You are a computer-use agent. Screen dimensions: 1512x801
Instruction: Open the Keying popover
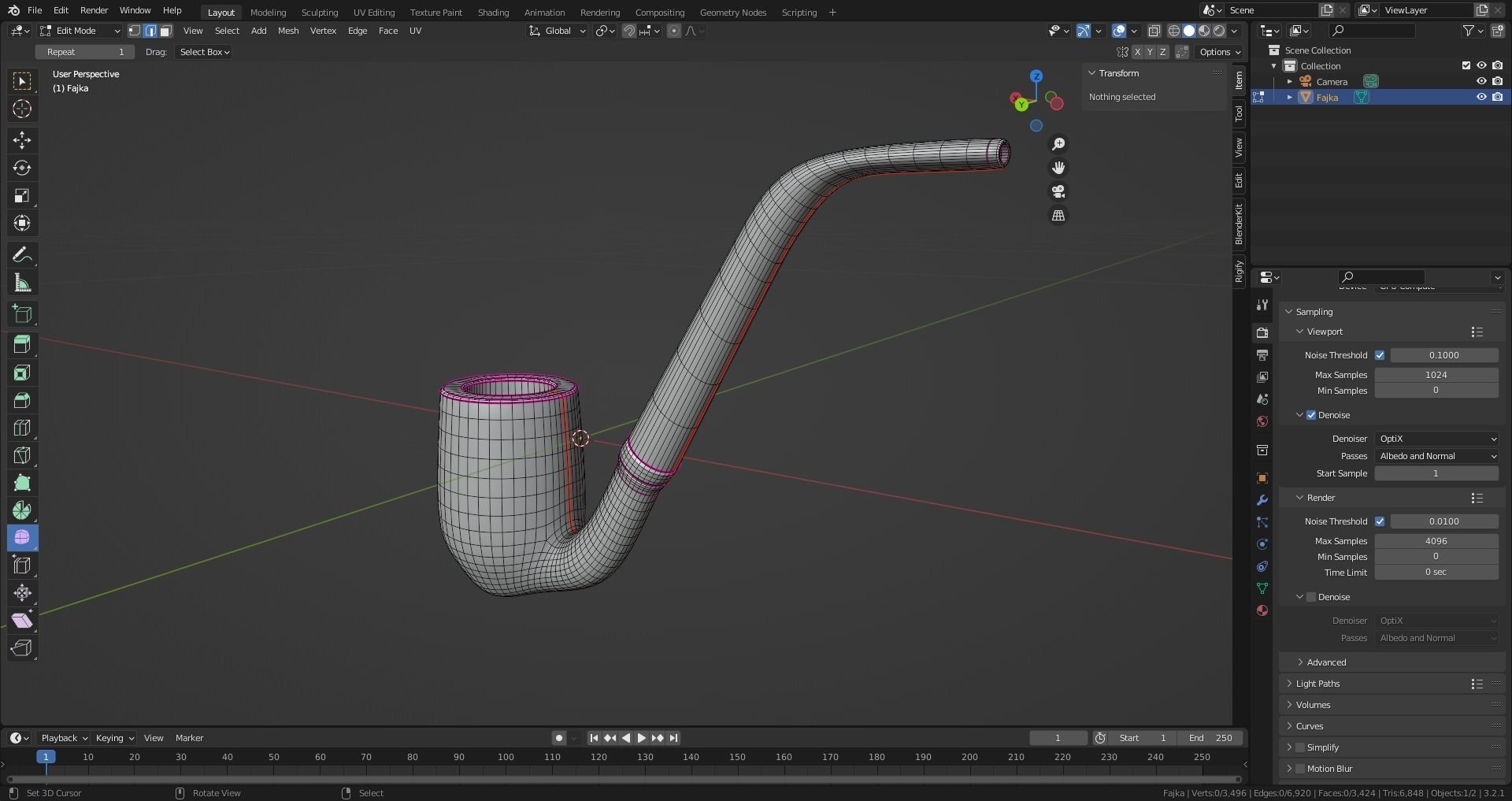pos(114,738)
